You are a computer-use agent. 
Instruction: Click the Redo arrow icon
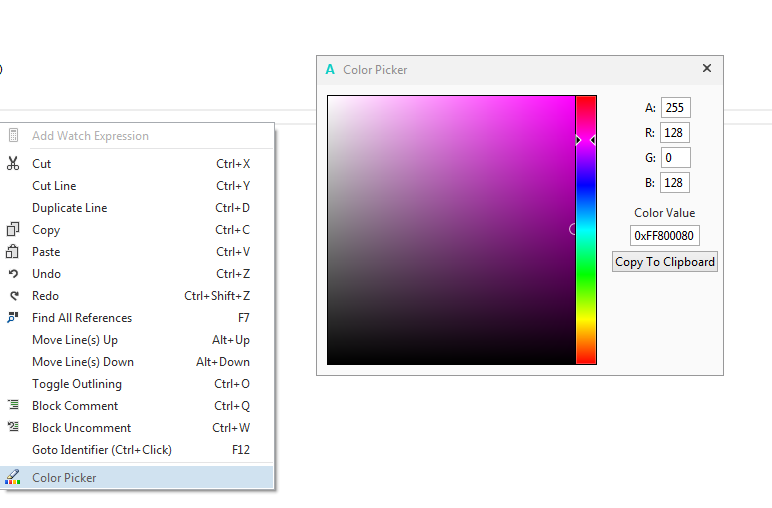click(x=14, y=296)
